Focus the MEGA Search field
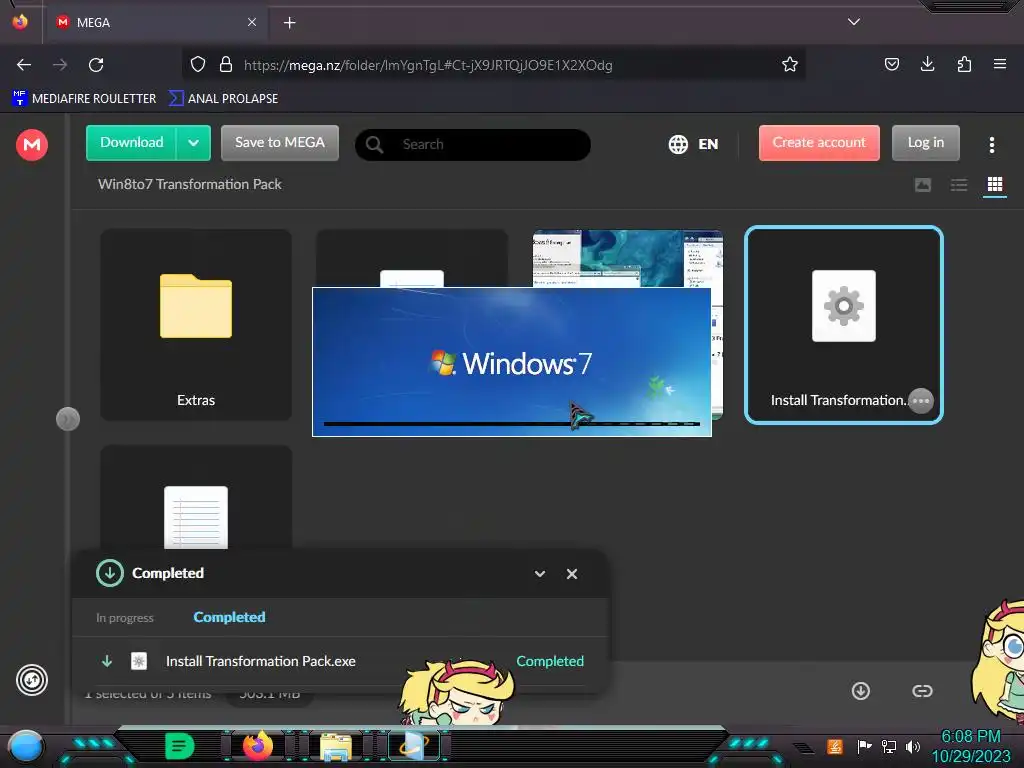The image size is (1024, 768). coord(473,144)
